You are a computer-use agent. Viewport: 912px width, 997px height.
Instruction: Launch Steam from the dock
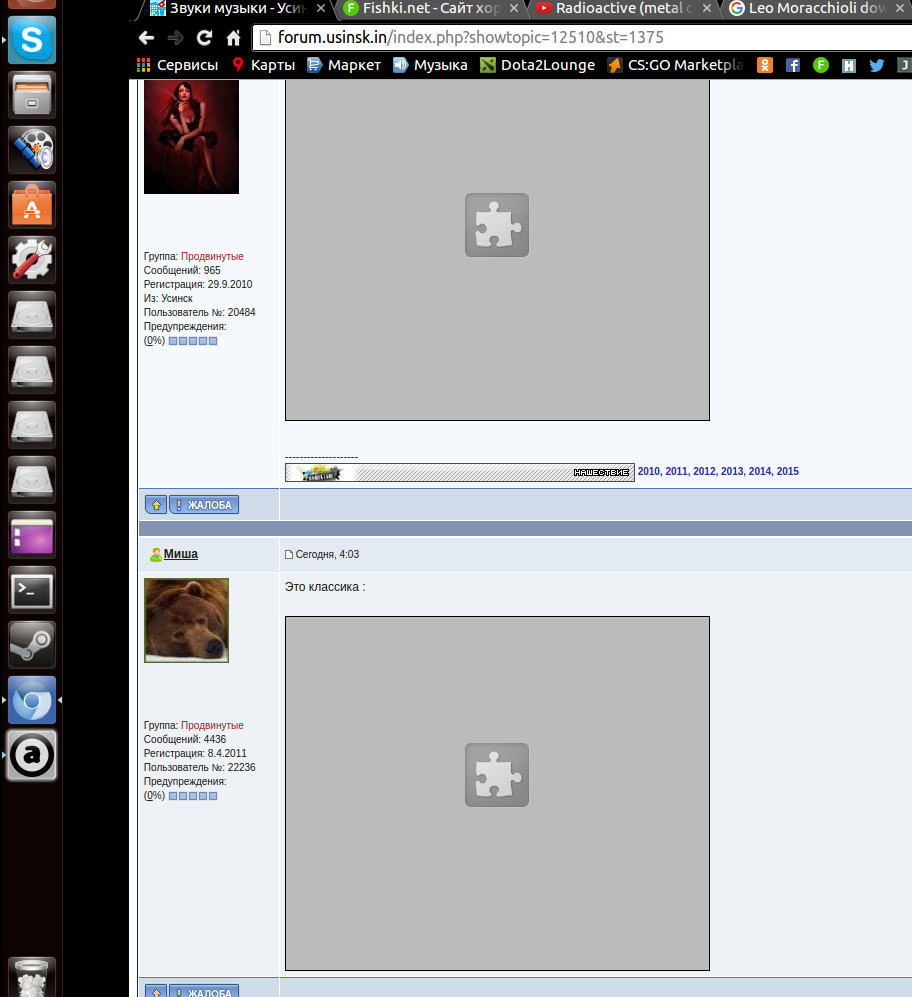tap(32, 645)
